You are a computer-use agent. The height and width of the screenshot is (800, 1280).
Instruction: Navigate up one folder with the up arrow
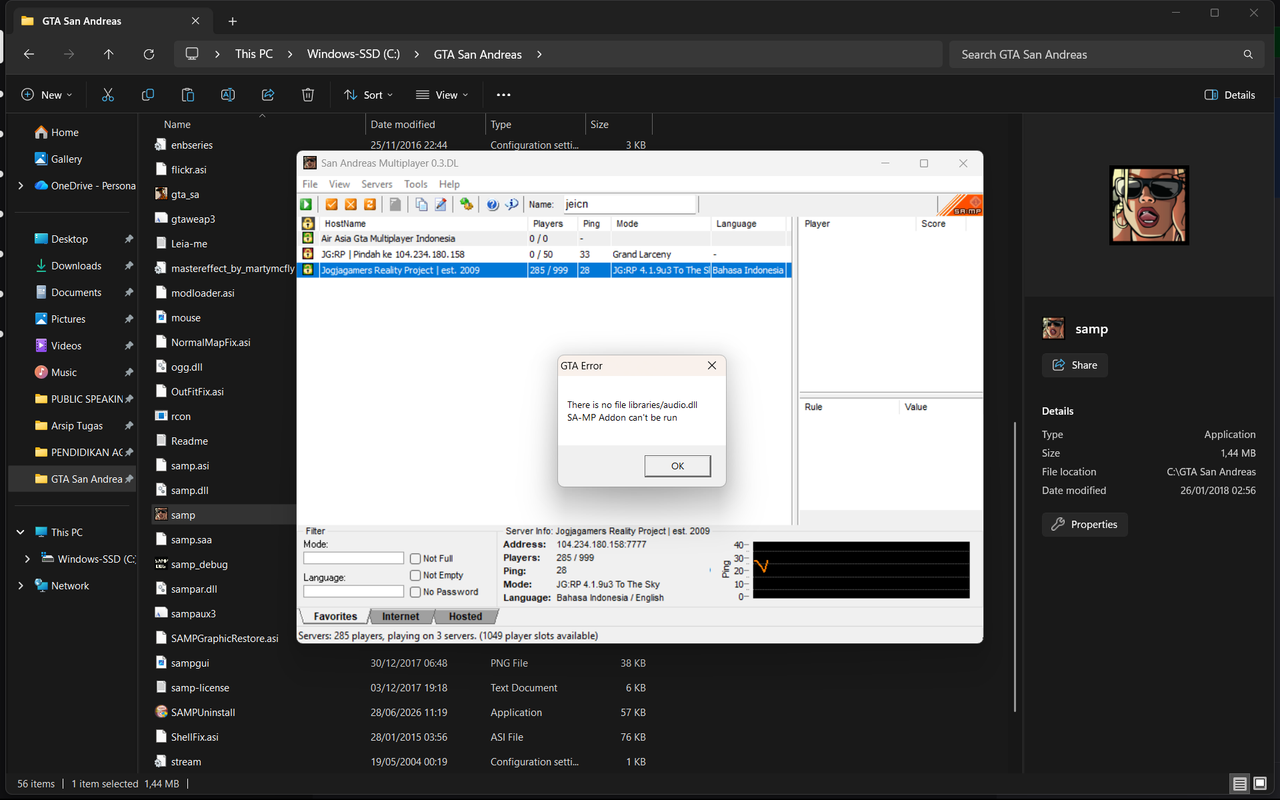(x=109, y=55)
